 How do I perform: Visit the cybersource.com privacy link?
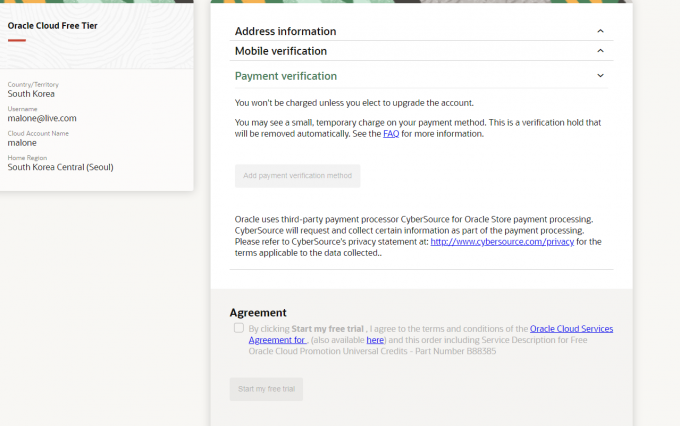[x=502, y=241]
